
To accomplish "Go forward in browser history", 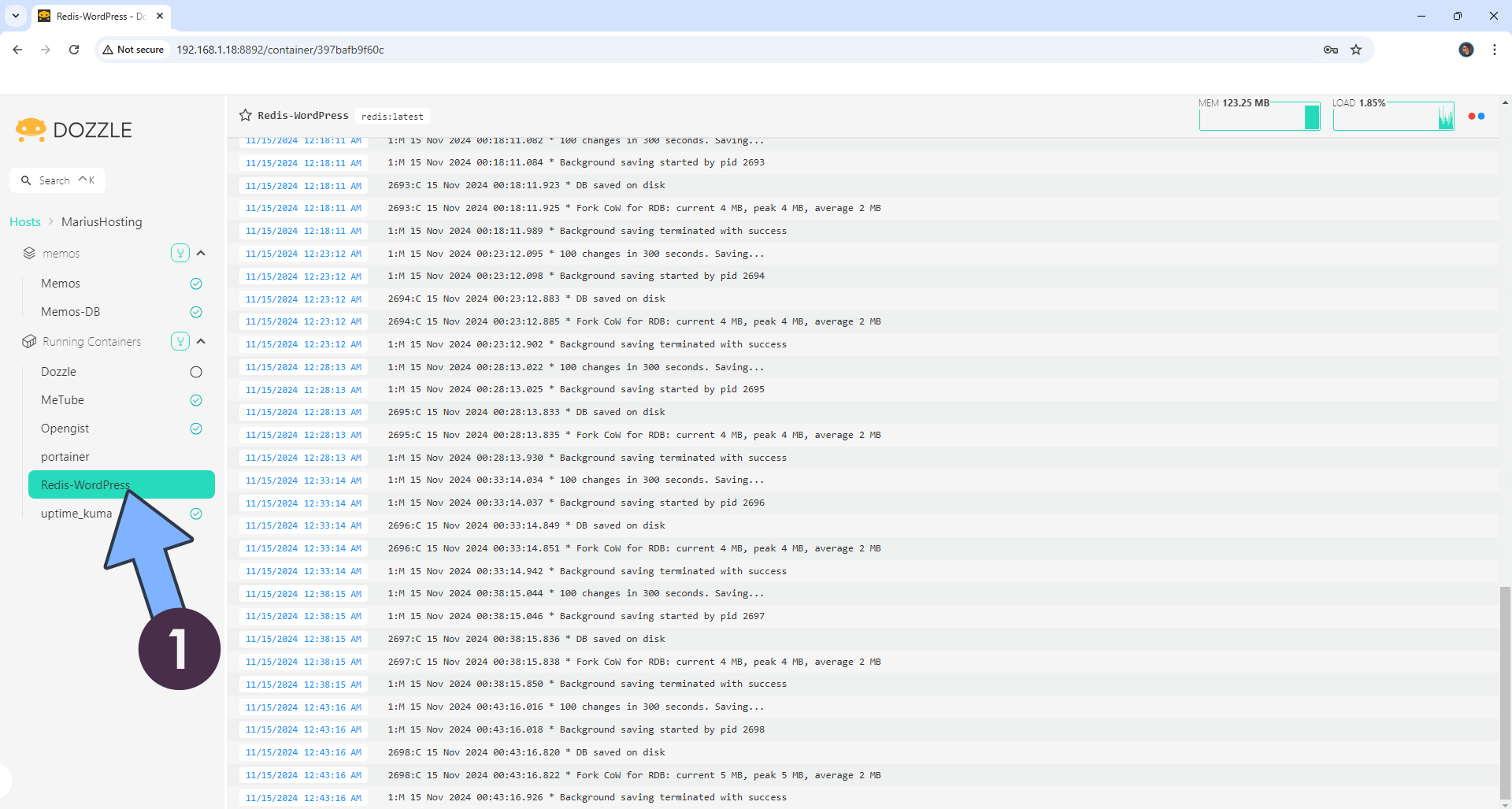I will 46,50.
